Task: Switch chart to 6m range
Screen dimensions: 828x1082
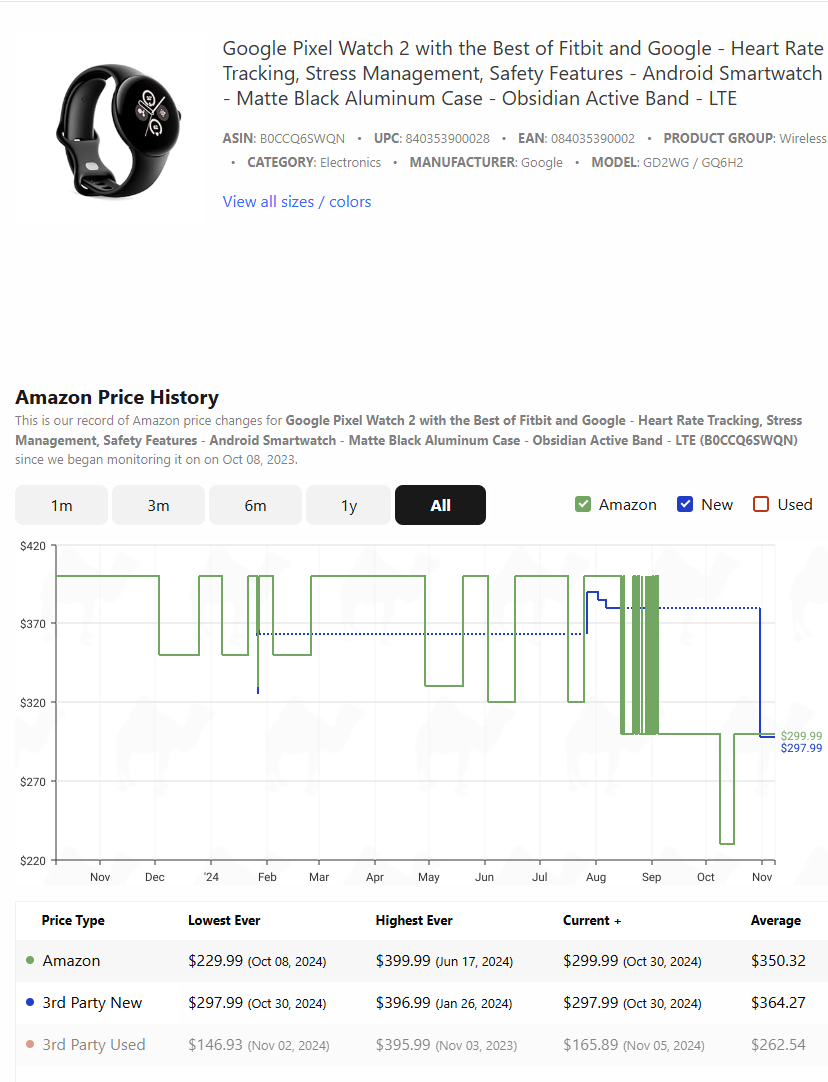Action: coord(255,505)
